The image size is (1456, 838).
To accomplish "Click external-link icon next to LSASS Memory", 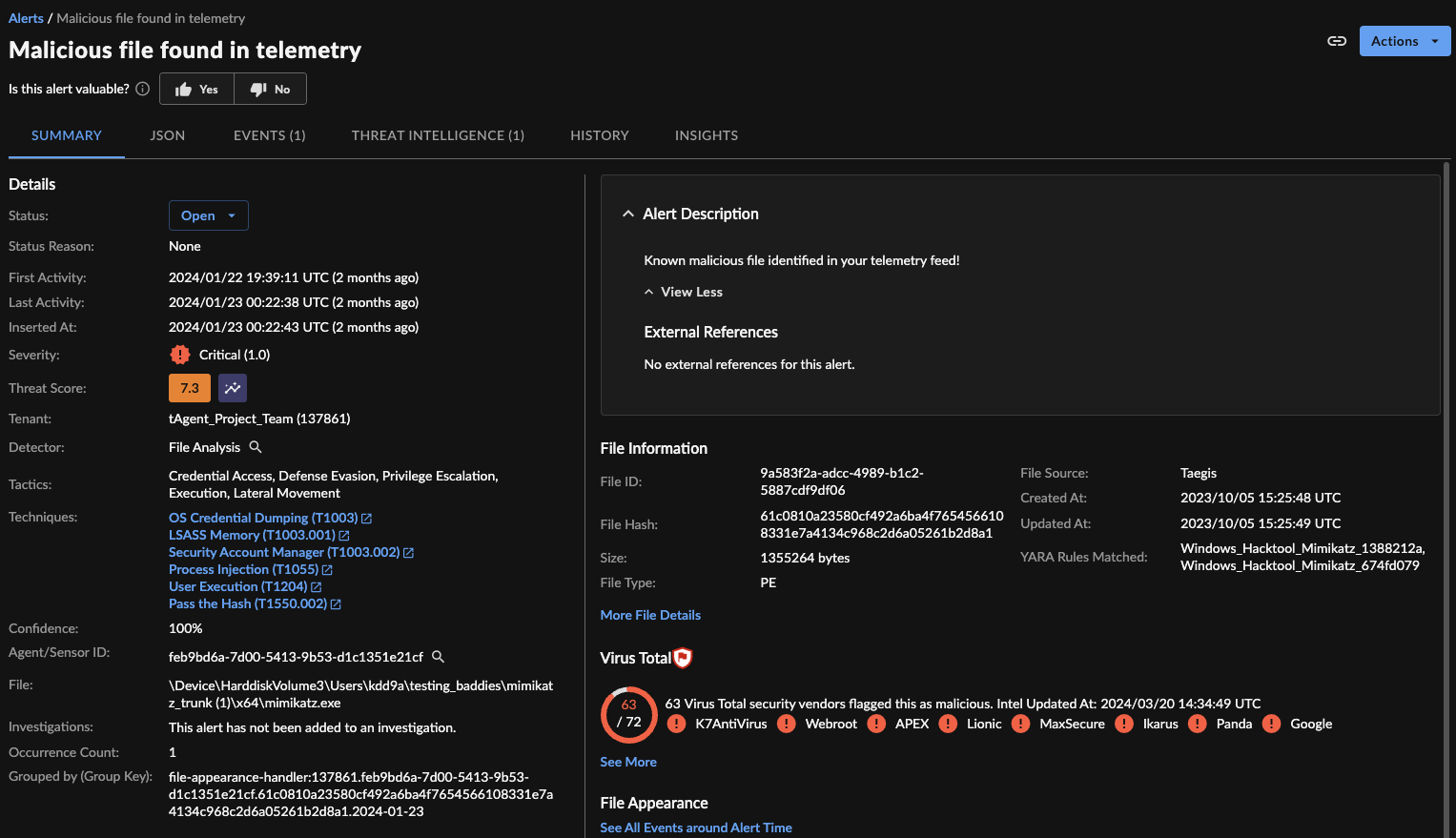I will point(344,536).
